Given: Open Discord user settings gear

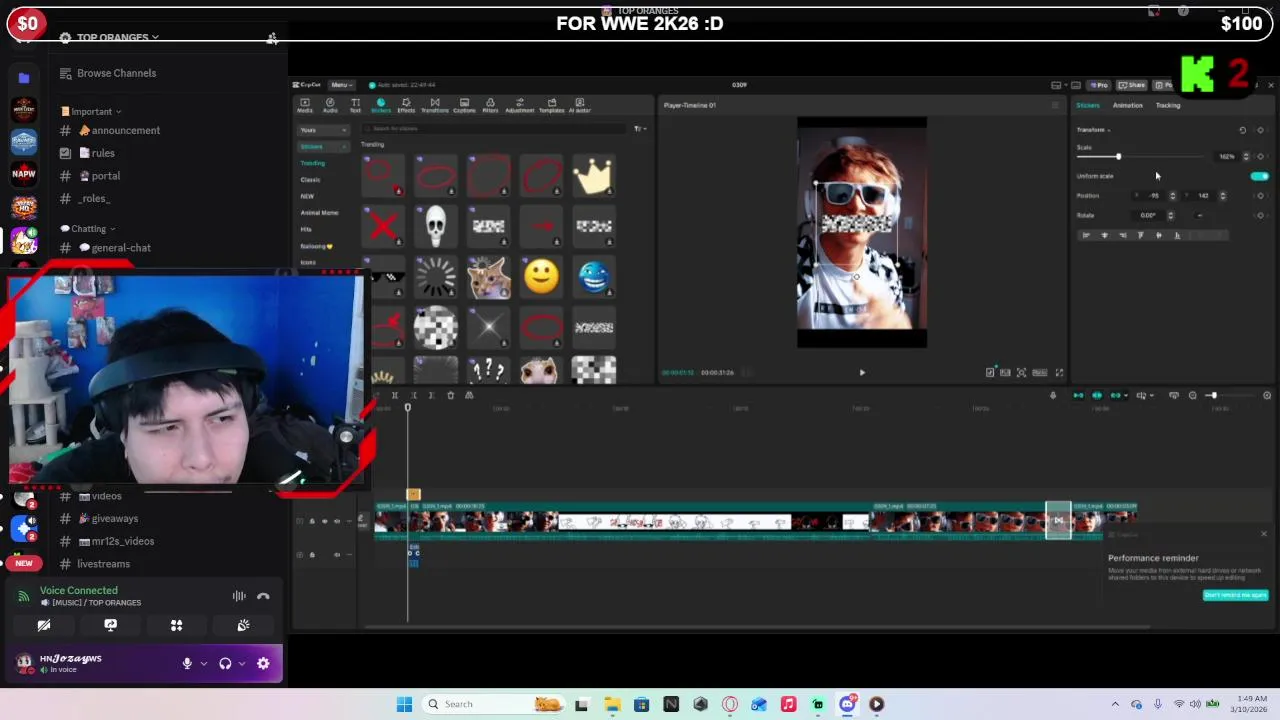Looking at the screenshot, I should pyautogui.click(x=263, y=663).
